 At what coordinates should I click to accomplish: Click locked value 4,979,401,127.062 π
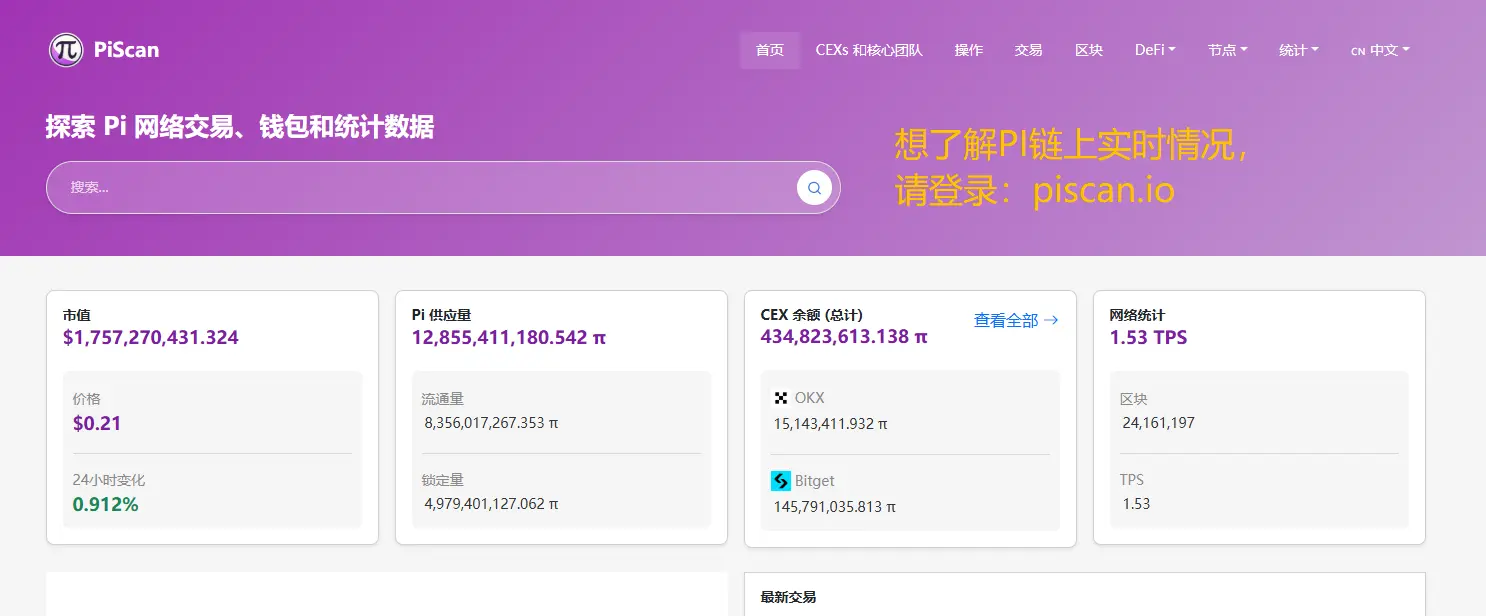[491, 504]
